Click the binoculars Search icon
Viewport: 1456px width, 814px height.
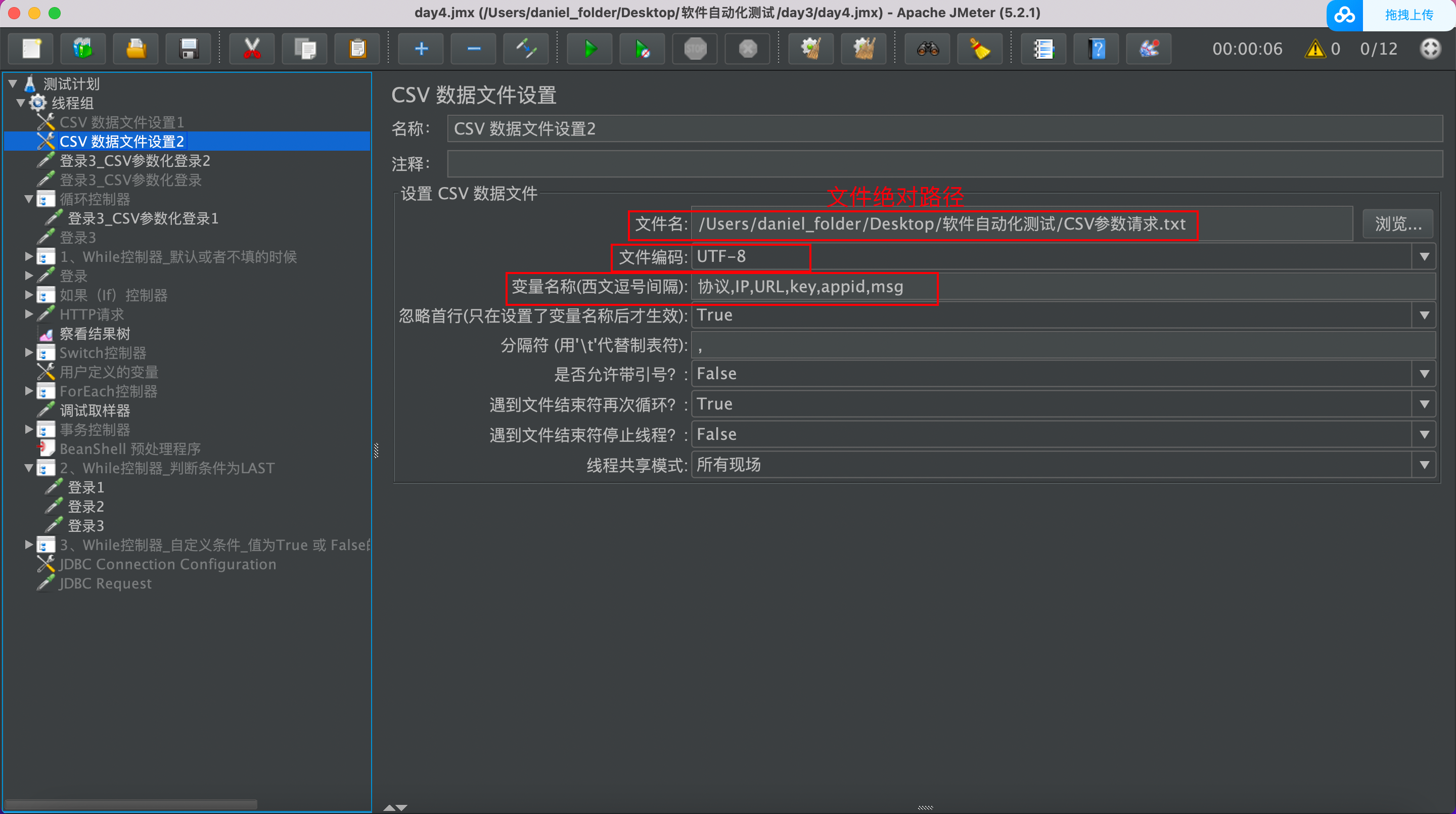[928, 49]
